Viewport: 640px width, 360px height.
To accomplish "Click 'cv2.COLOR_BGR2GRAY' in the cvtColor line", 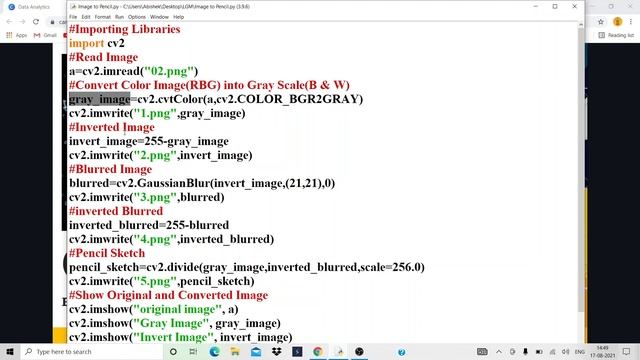I will tap(287, 99).
